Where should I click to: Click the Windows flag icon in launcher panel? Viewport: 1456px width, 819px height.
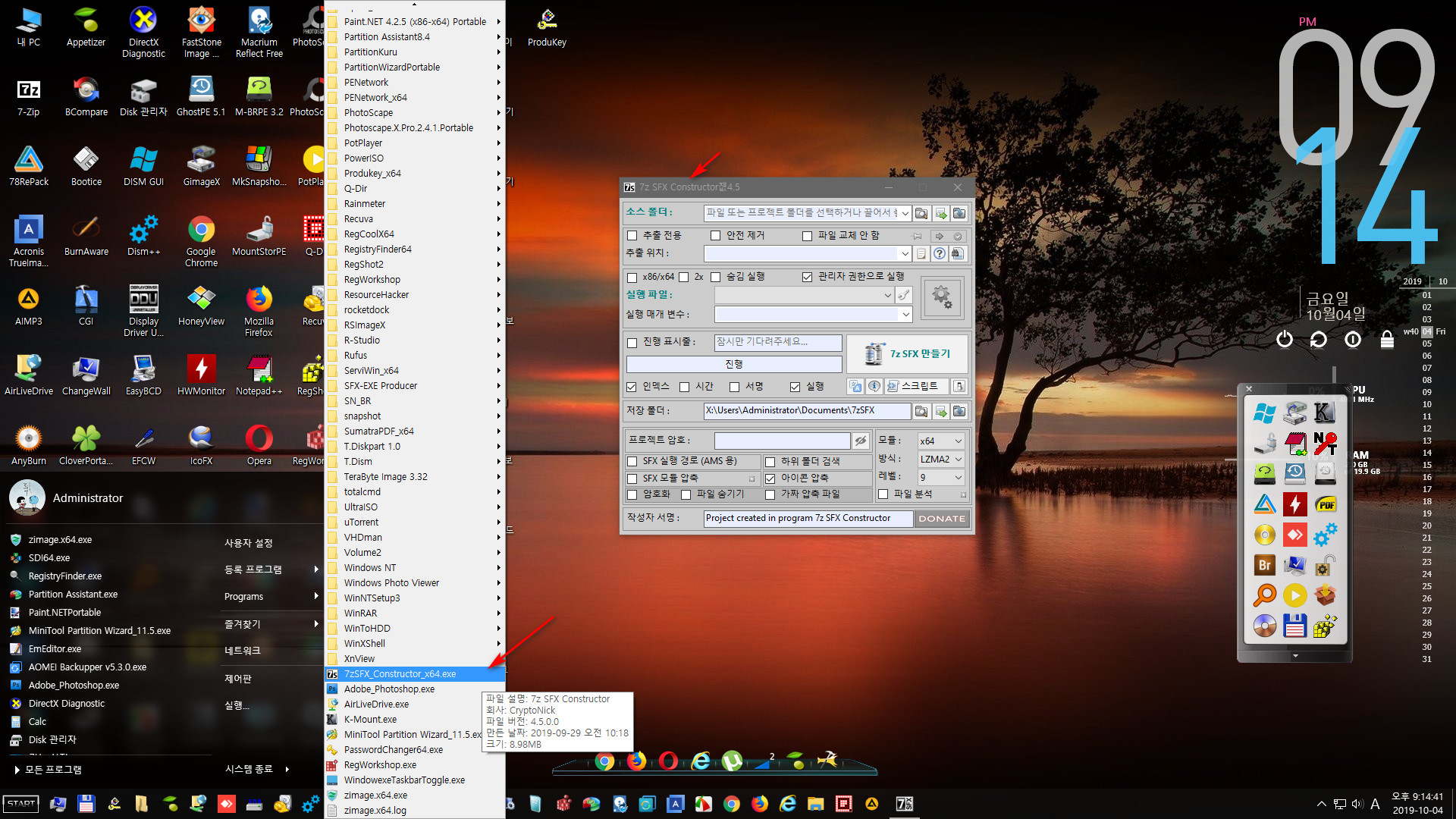1264,413
